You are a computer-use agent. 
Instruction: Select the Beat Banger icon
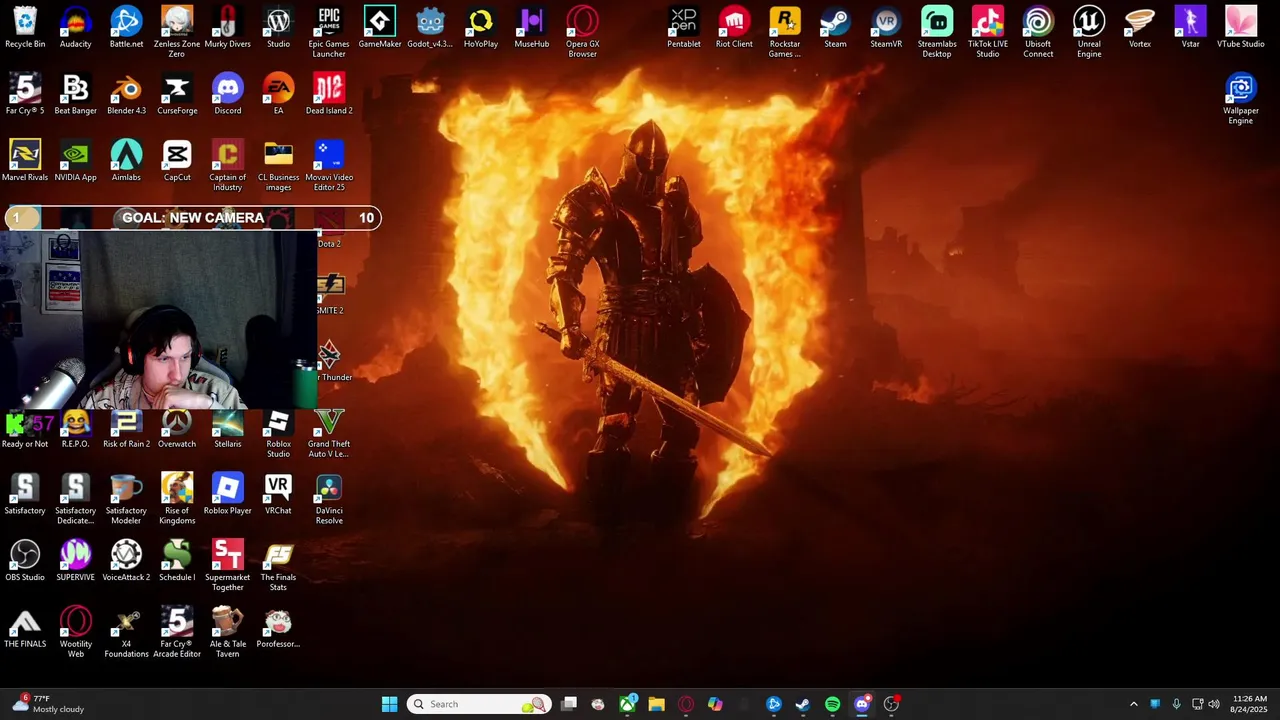click(x=75, y=95)
